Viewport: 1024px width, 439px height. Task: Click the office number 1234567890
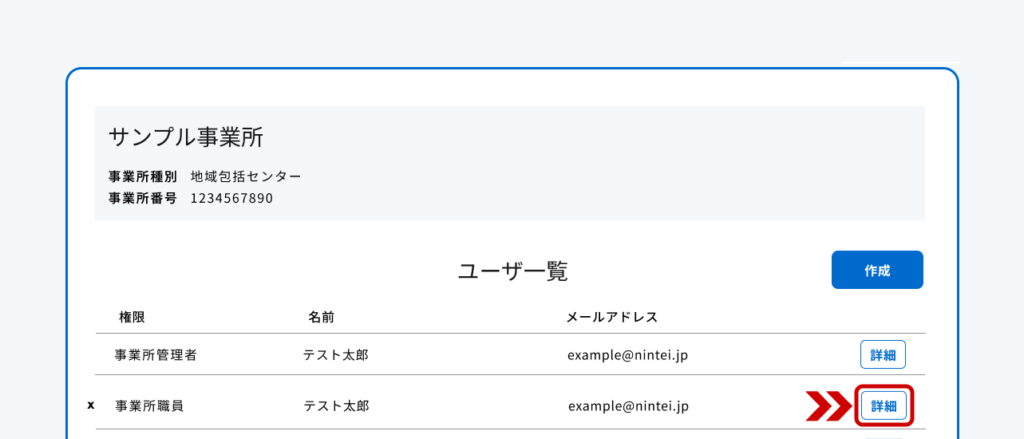tap(232, 198)
